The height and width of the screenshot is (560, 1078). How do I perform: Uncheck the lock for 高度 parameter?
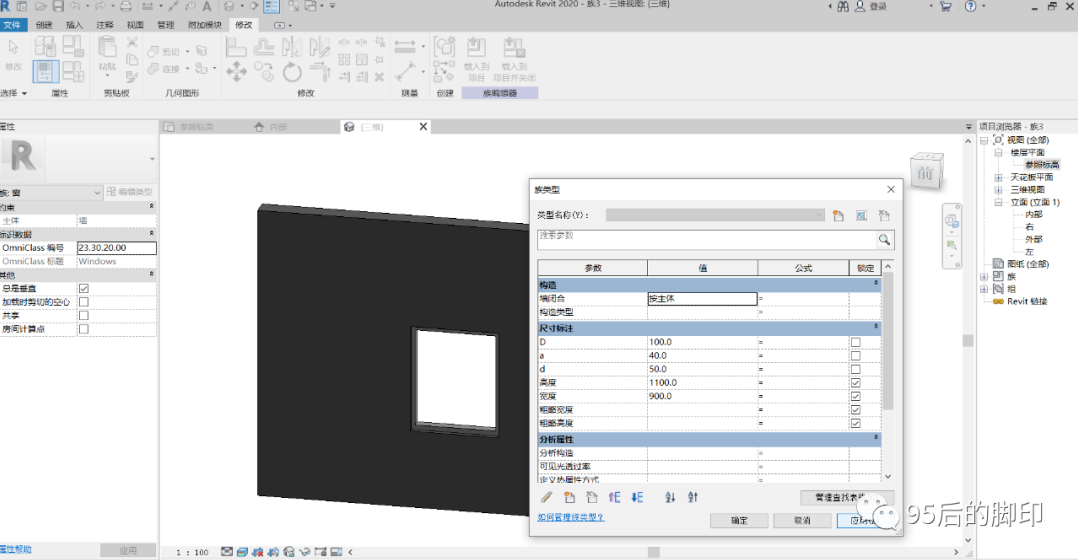[x=855, y=383]
